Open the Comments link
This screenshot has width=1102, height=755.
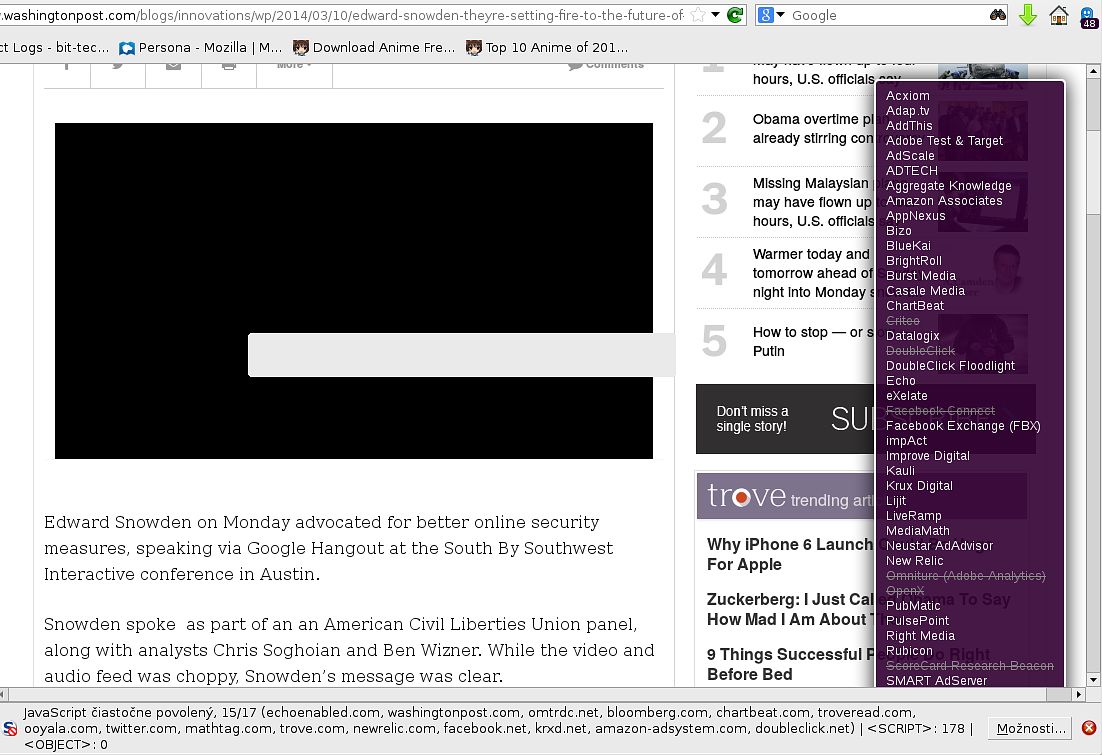pyautogui.click(x=606, y=65)
